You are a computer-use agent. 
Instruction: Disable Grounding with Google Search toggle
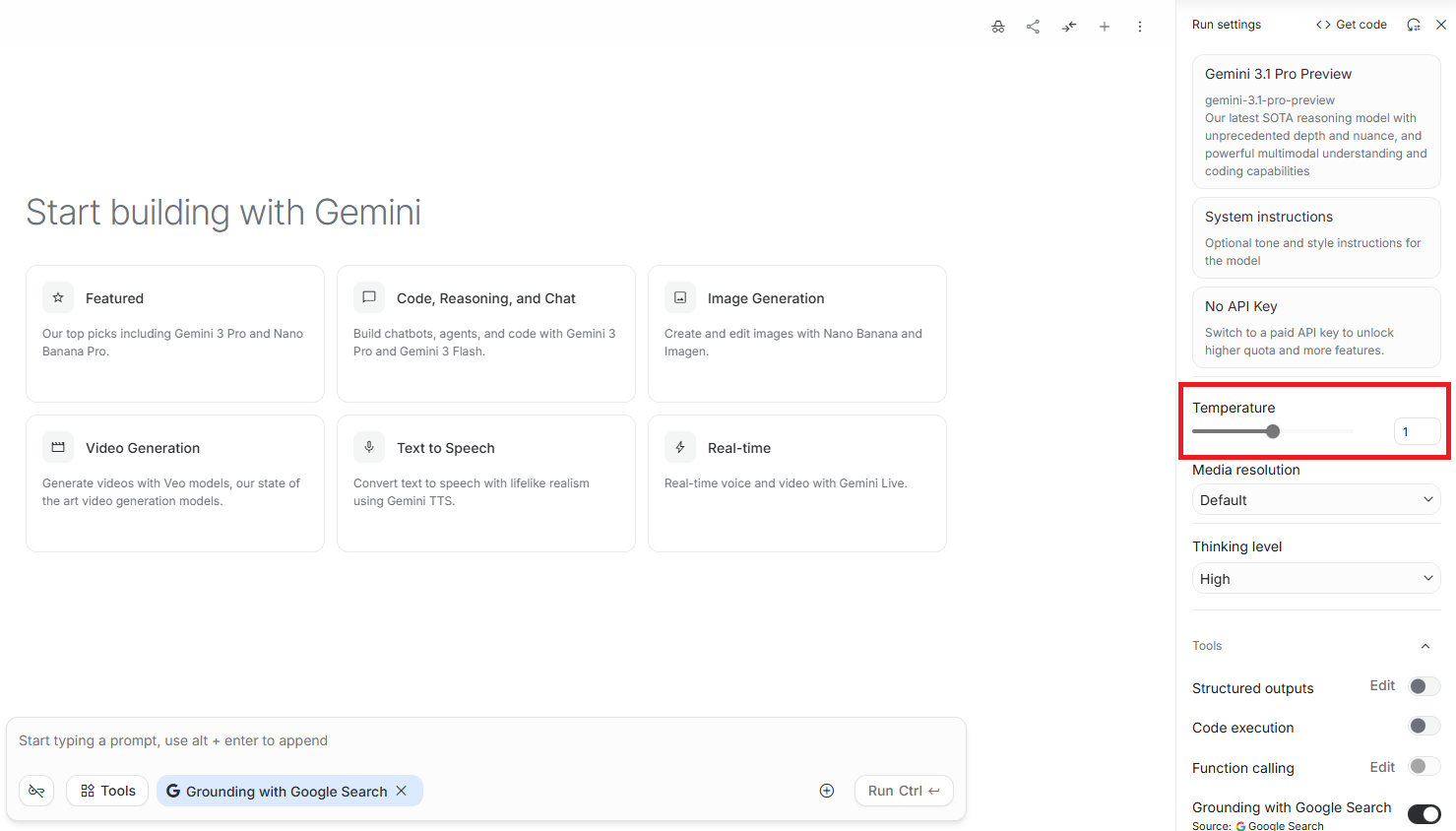pos(1424,814)
